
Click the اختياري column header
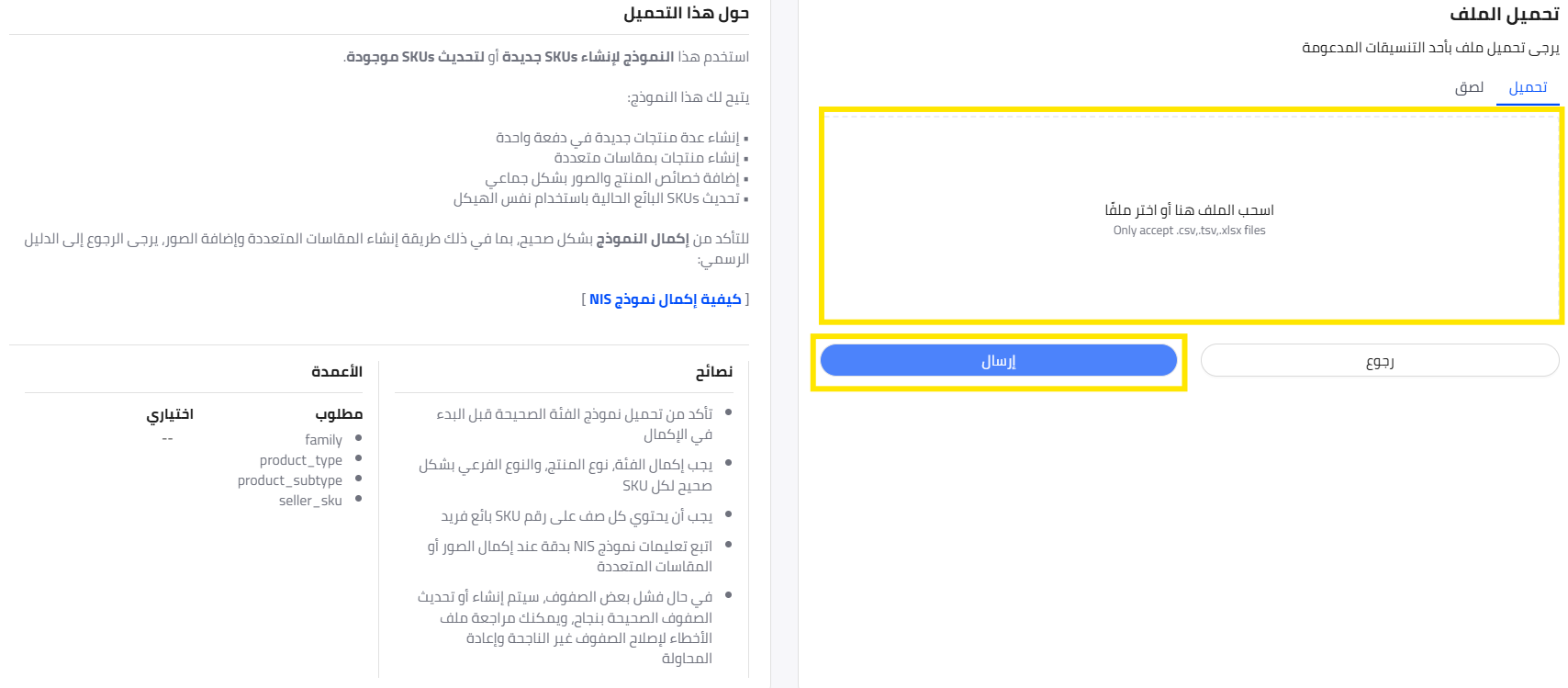click(x=170, y=414)
